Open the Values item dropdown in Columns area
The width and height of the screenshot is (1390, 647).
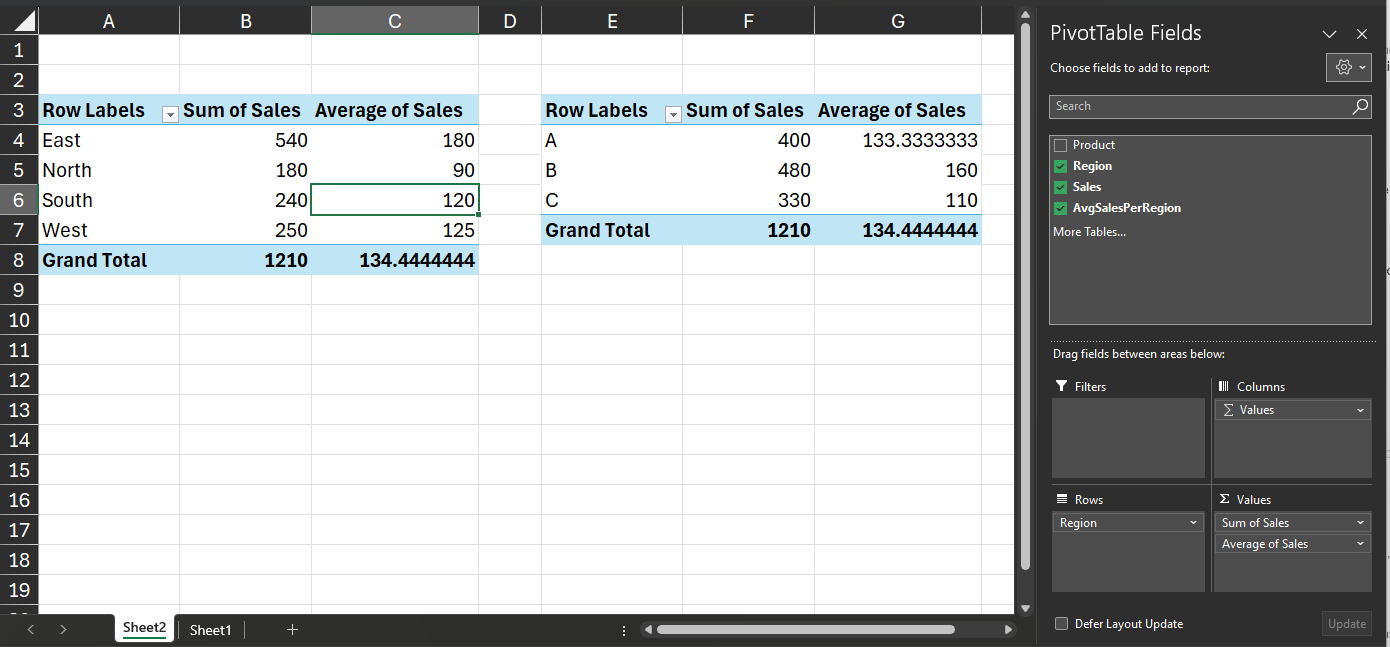click(x=1361, y=410)
